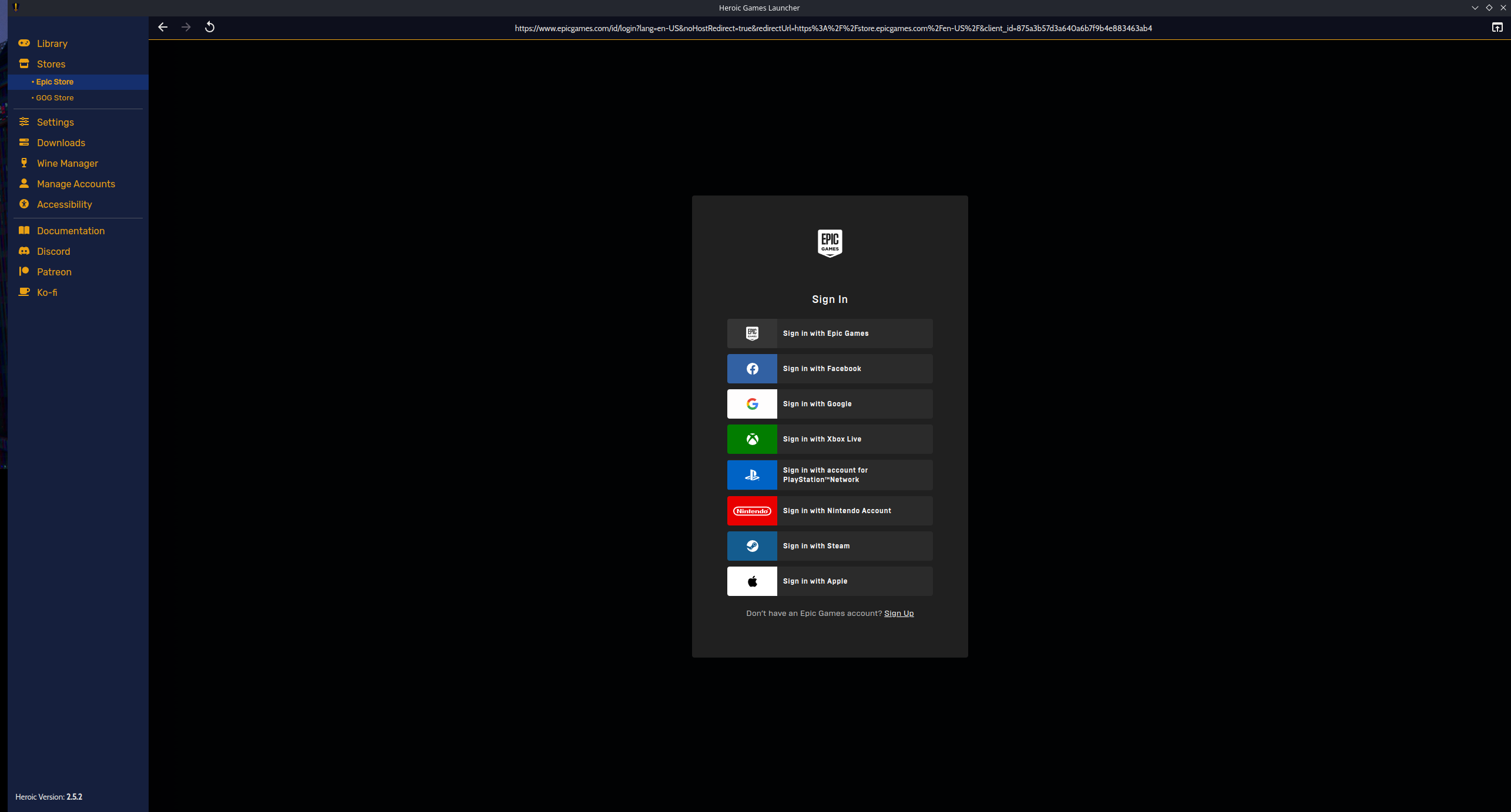
Task: Open Settings from sidebar
Action: [x=55, y=122]
